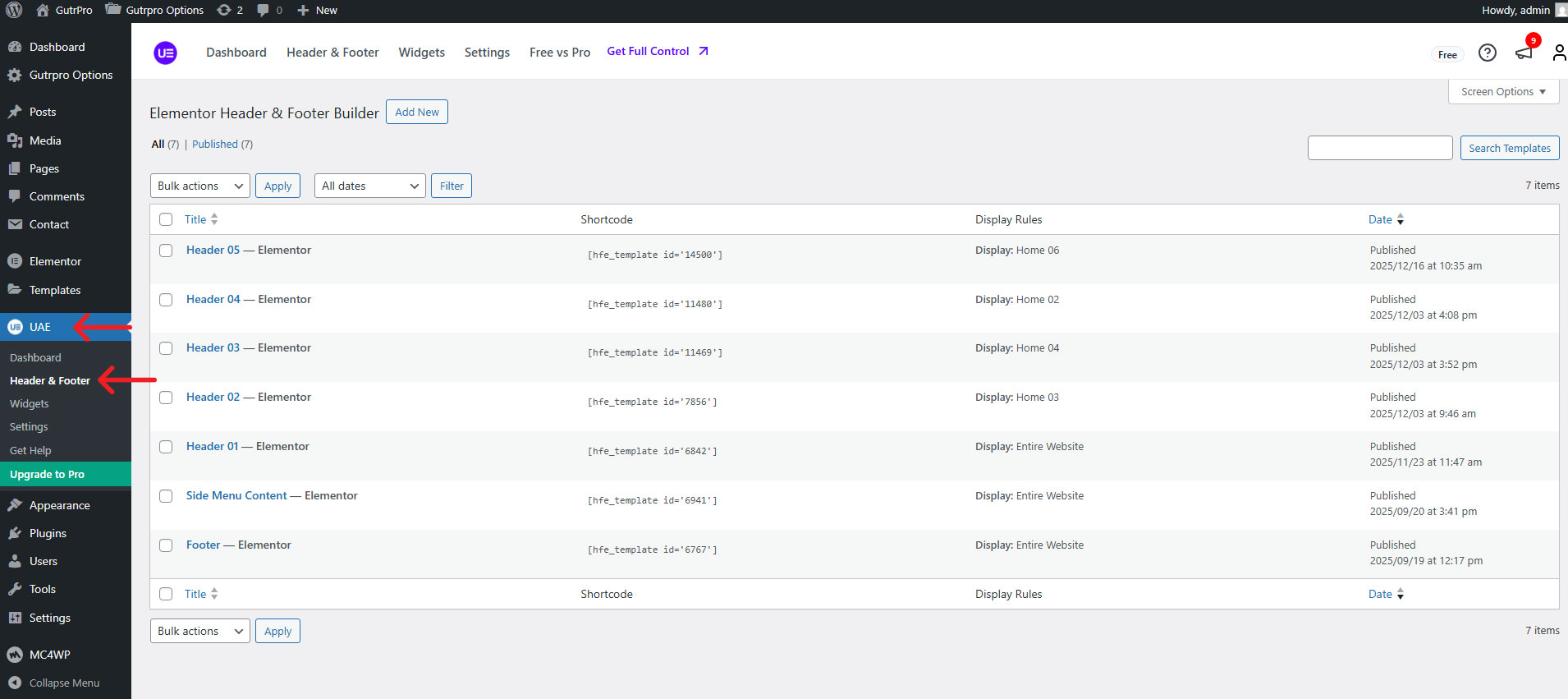Click the Add New button
This screenshot has height=699, width=1568.
(x=416, y=112)
